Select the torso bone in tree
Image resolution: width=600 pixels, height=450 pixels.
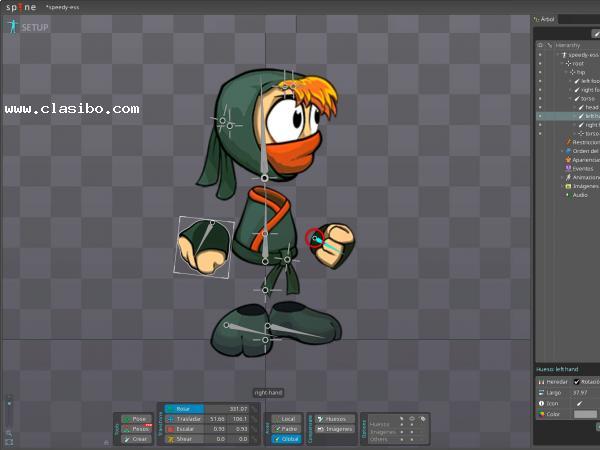(587, 99)
